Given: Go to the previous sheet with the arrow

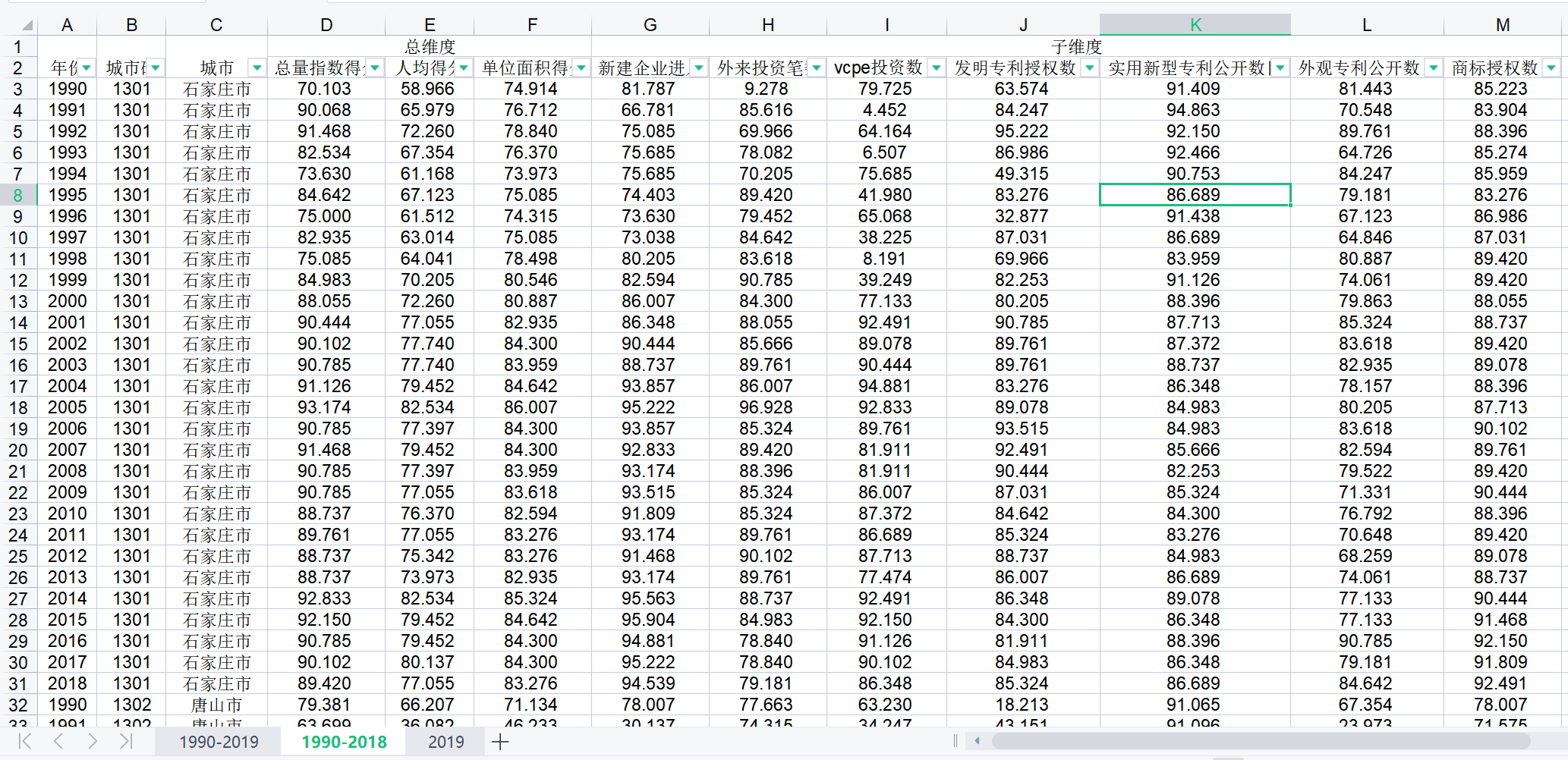Looking at the screenshot, I should tap(58, 741).
